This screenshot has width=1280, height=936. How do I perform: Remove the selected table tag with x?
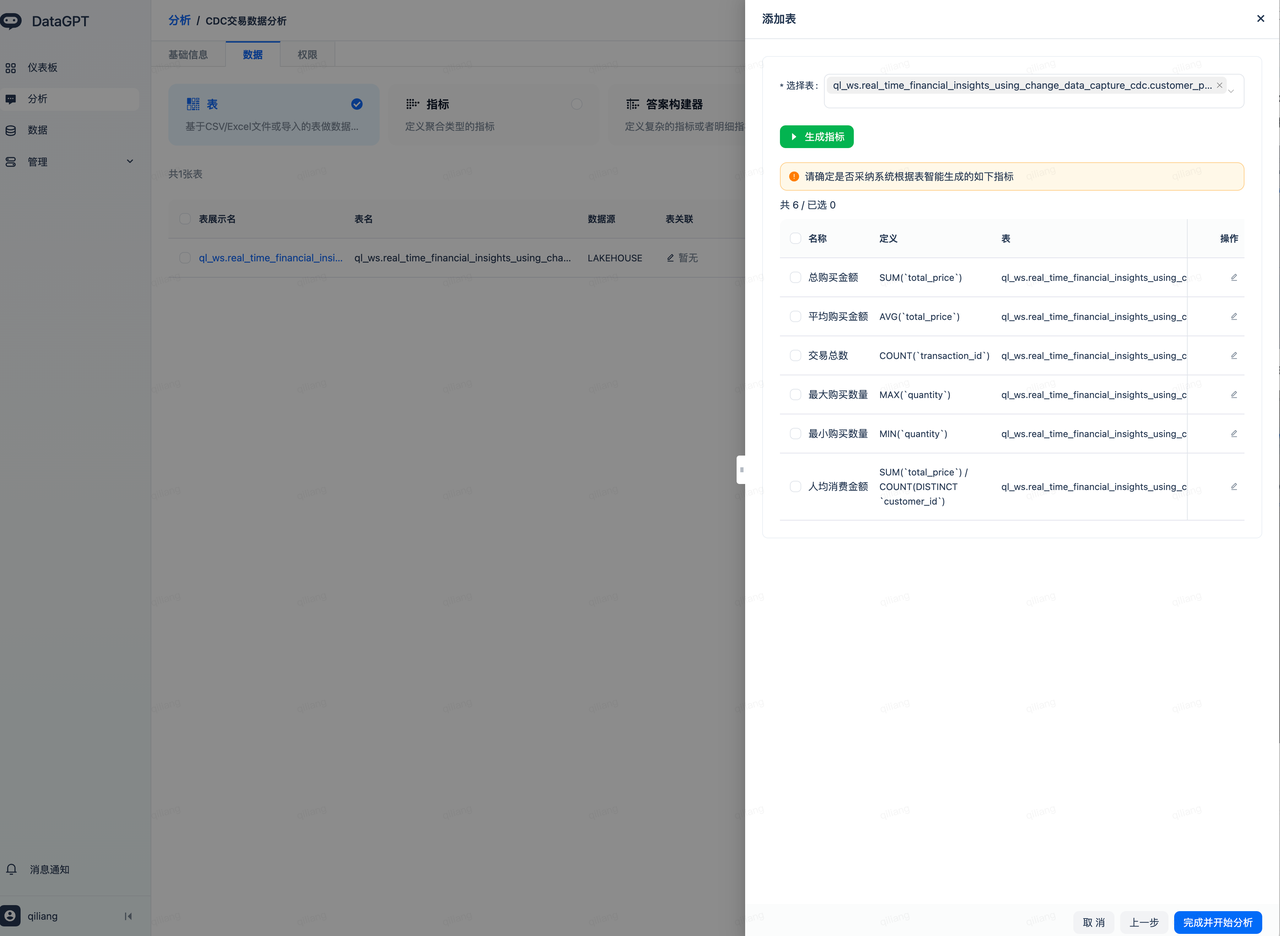[x=1219, y=86]
